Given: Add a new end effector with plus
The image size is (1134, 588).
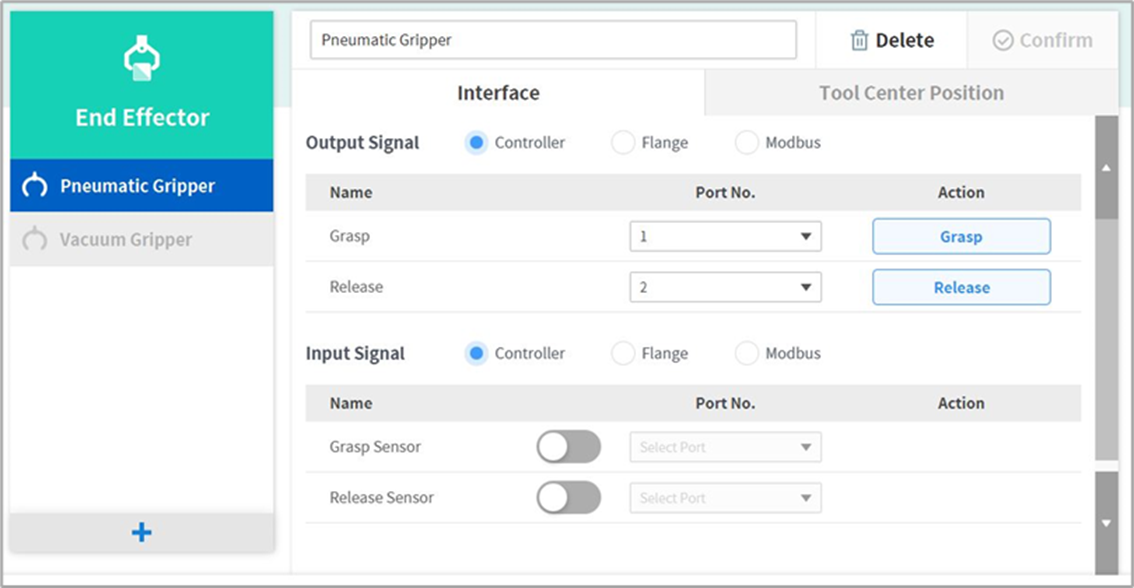Looking at the screenshot, I should tap(141, 532).
